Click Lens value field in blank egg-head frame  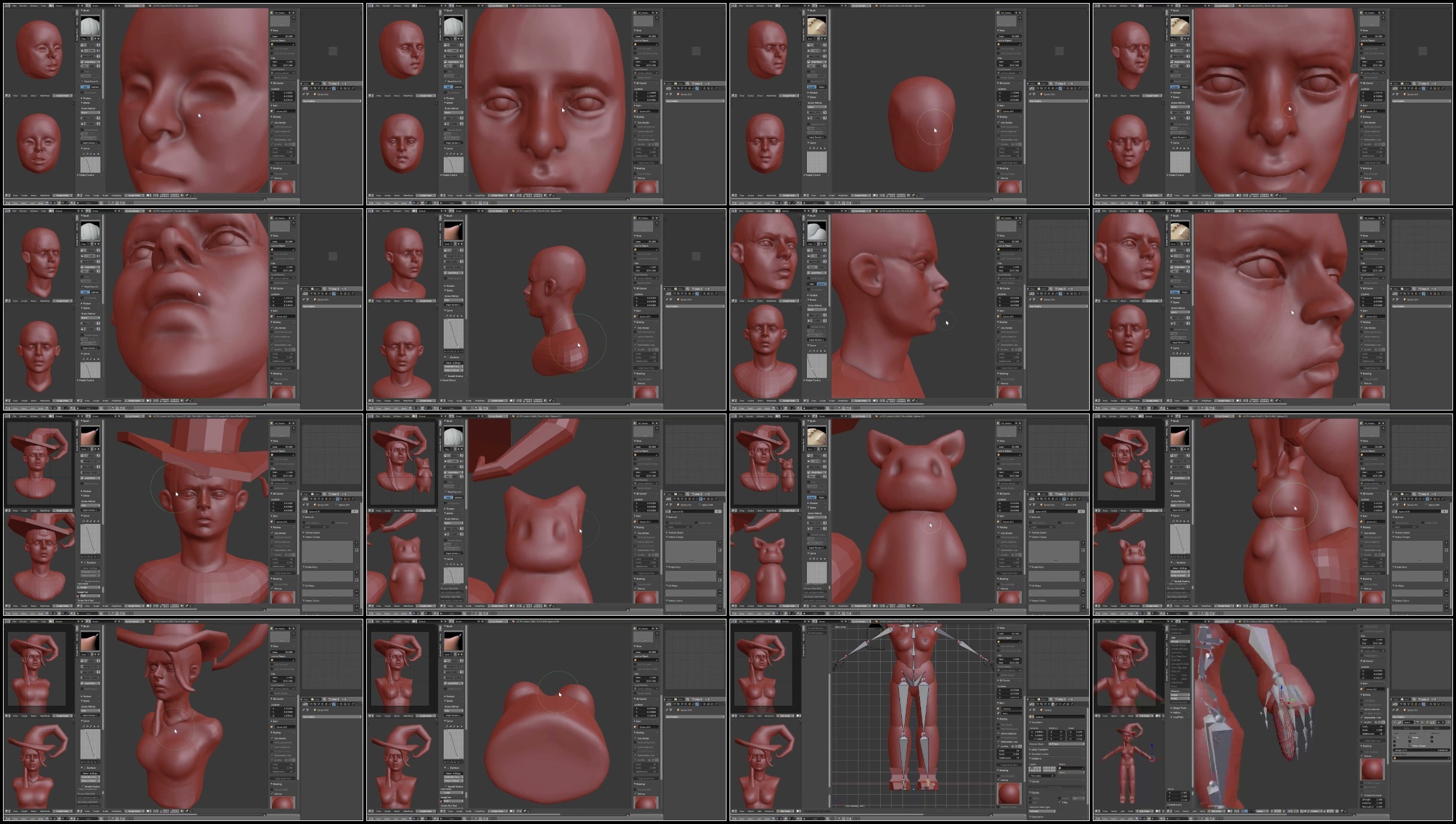tap(1009, 36)
